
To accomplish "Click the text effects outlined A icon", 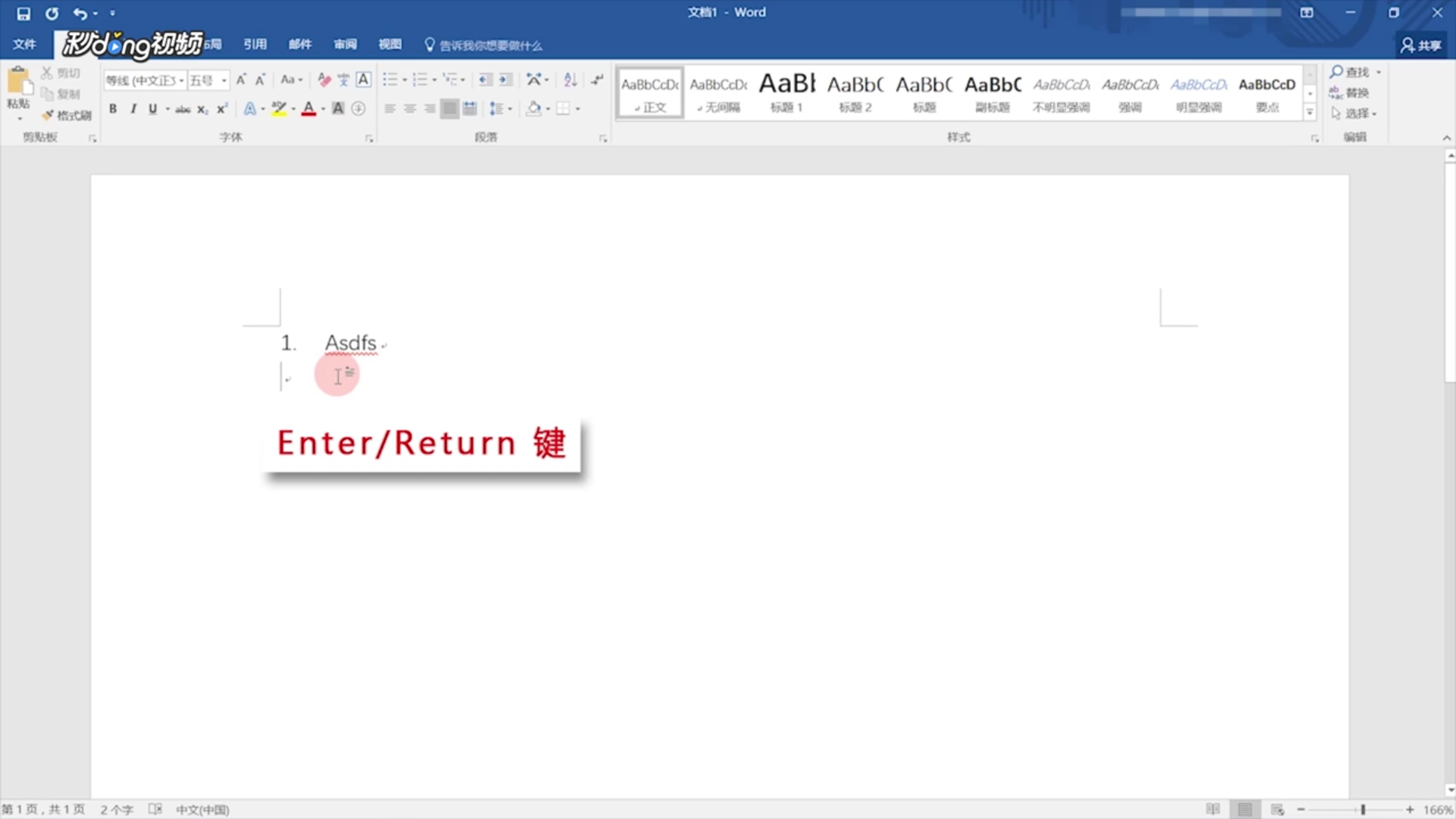I will (x=249, y=108).
